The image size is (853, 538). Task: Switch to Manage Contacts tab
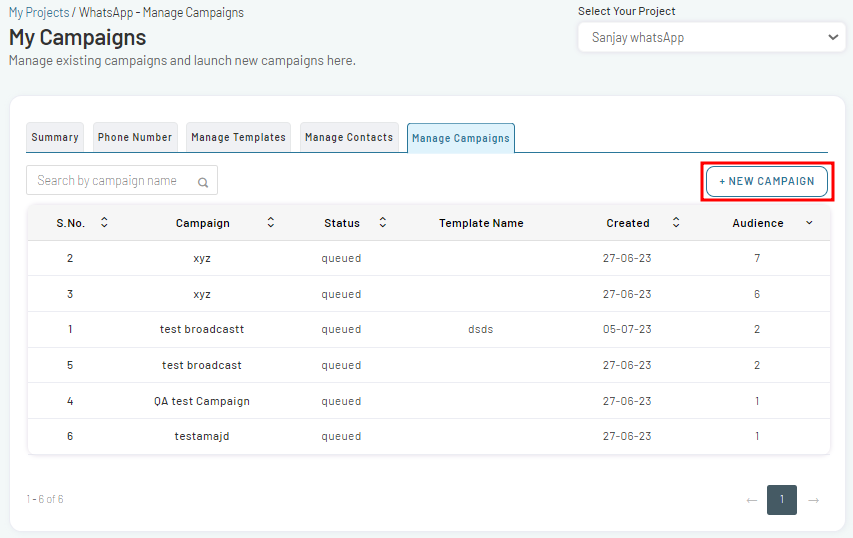(x=349, y=138)
